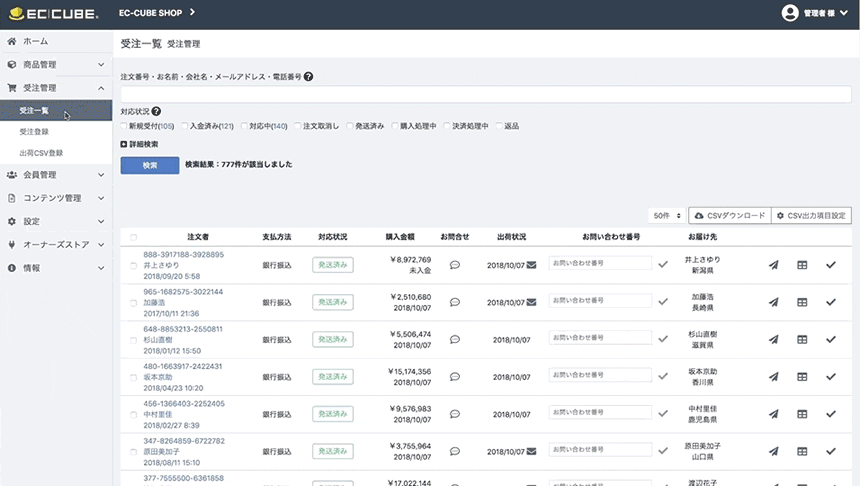Open order 888-3917188-3928895 link
The width and height of the screenshot is (860, 486).
tap(183, 255)
